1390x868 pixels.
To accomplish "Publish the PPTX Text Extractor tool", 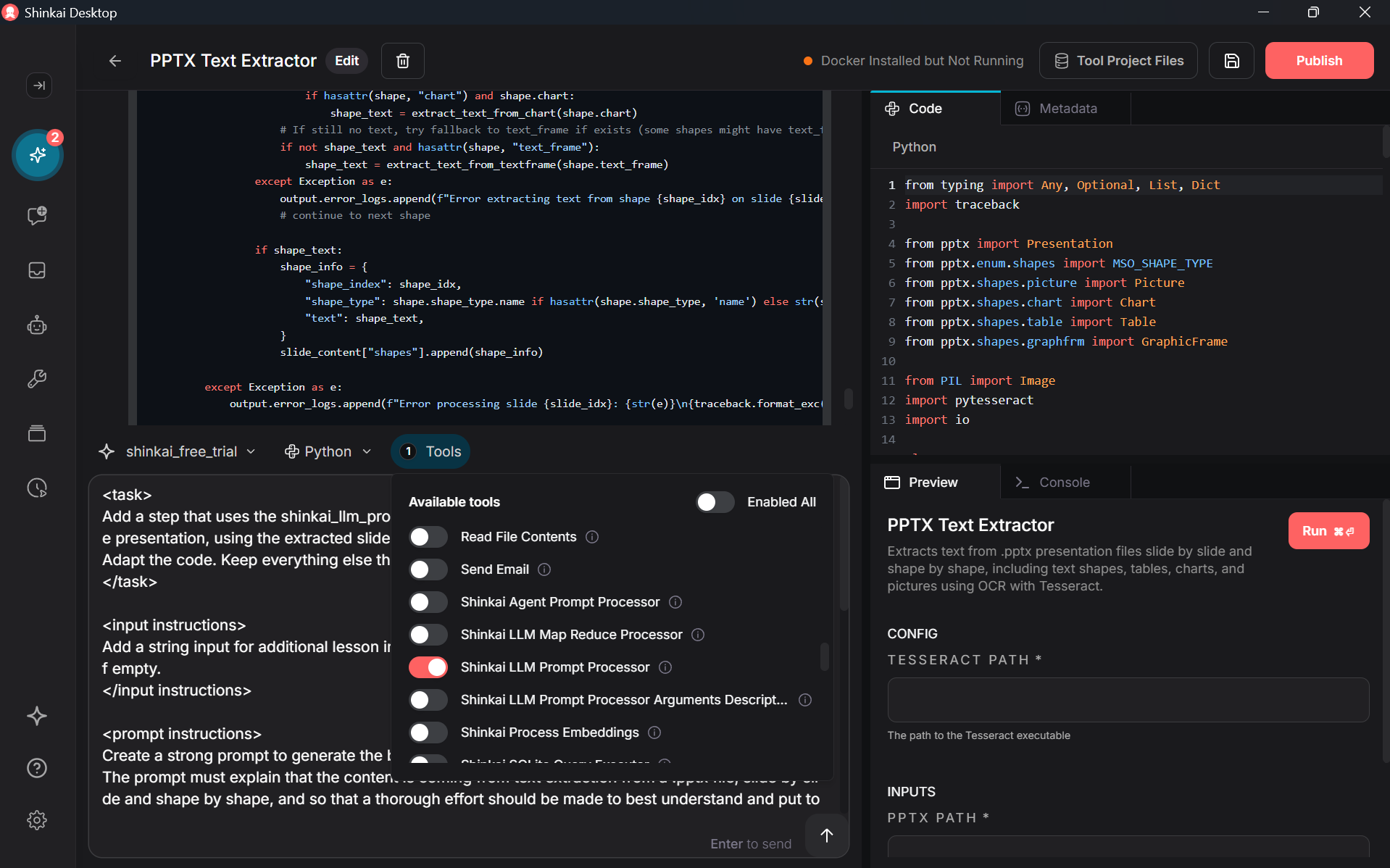I will coord(1318,60).
